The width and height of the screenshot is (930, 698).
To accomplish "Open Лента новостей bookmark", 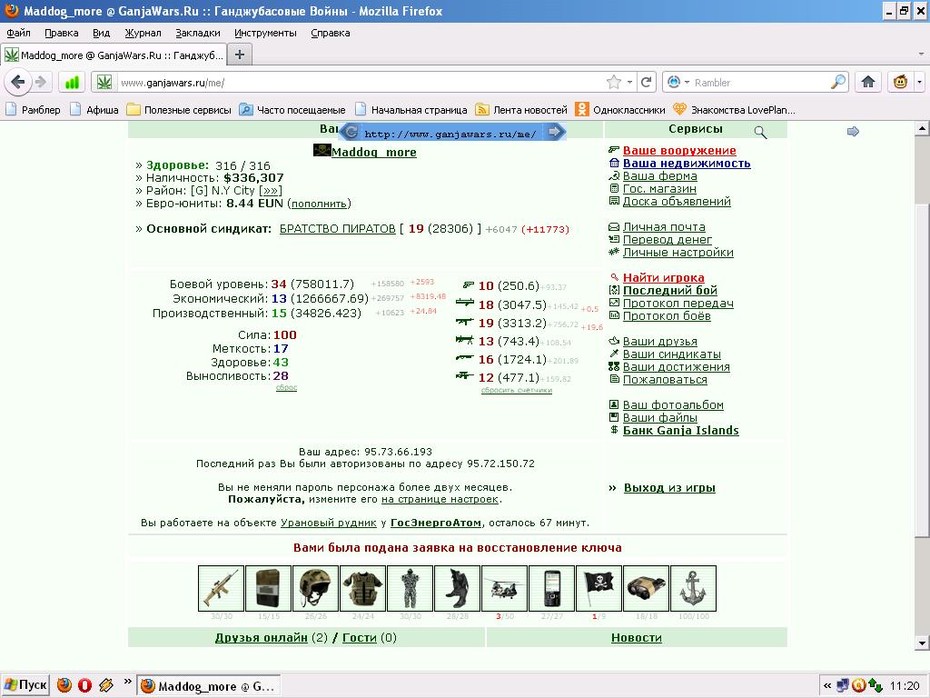I will coord(522,110).
